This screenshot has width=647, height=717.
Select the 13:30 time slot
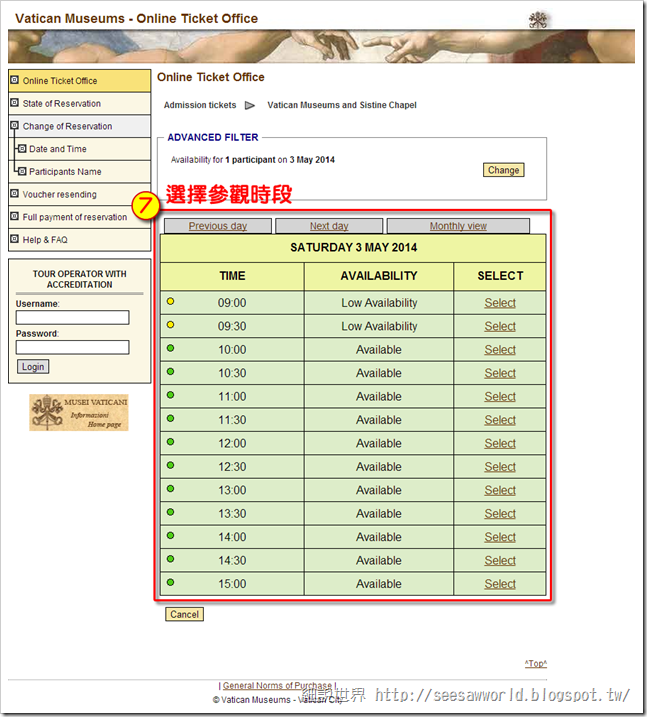500,514
